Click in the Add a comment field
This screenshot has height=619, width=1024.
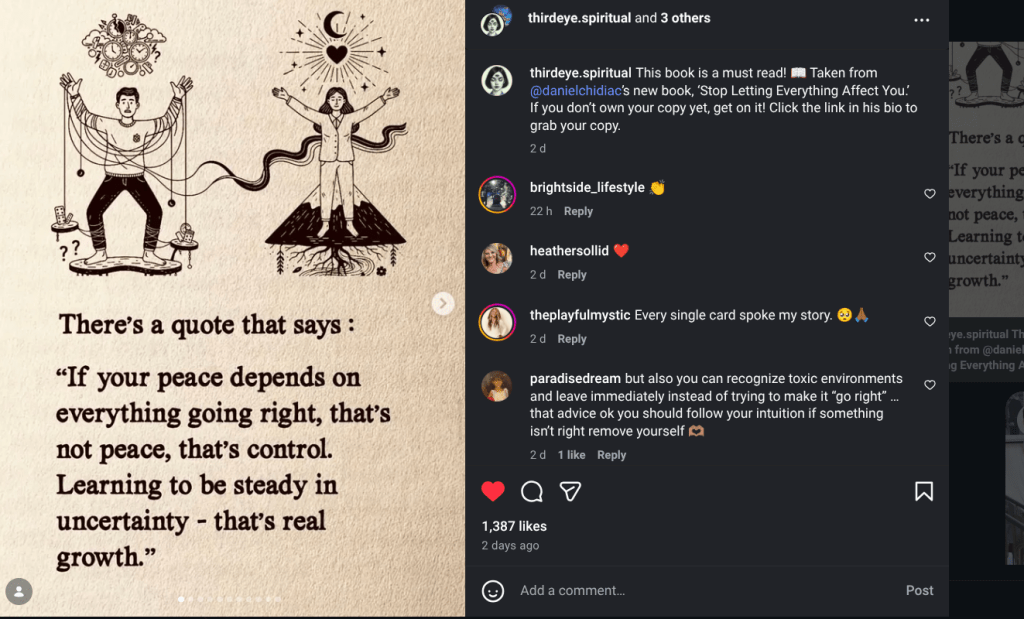700,591
